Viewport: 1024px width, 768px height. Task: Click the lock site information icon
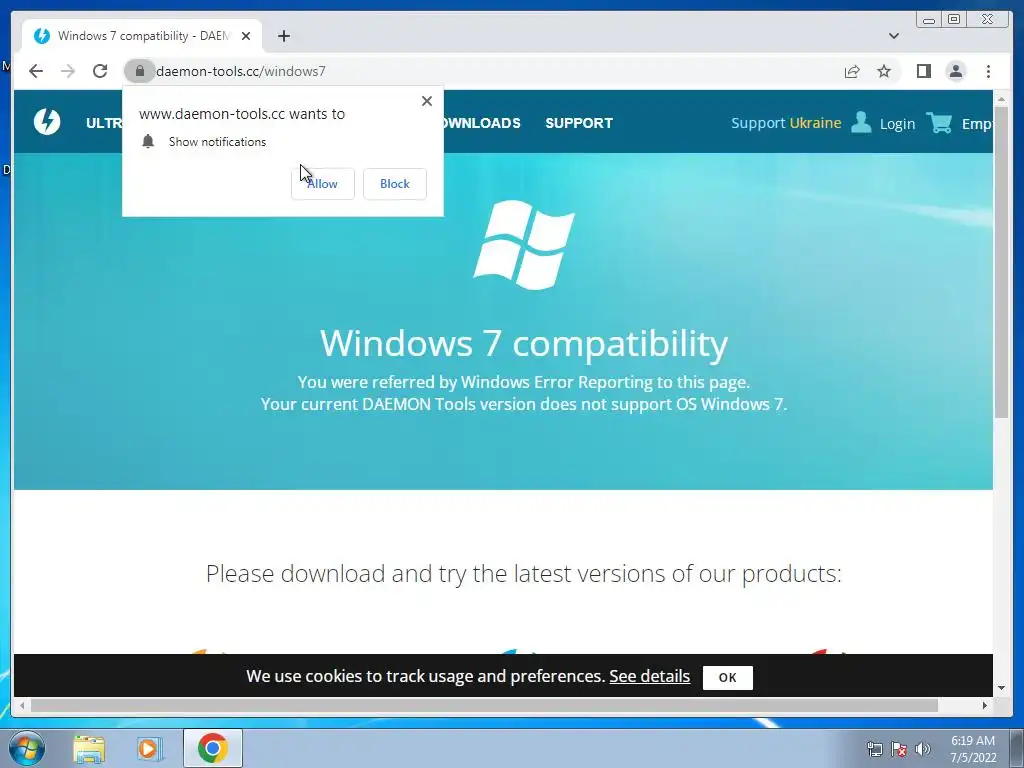click(139, 71)
